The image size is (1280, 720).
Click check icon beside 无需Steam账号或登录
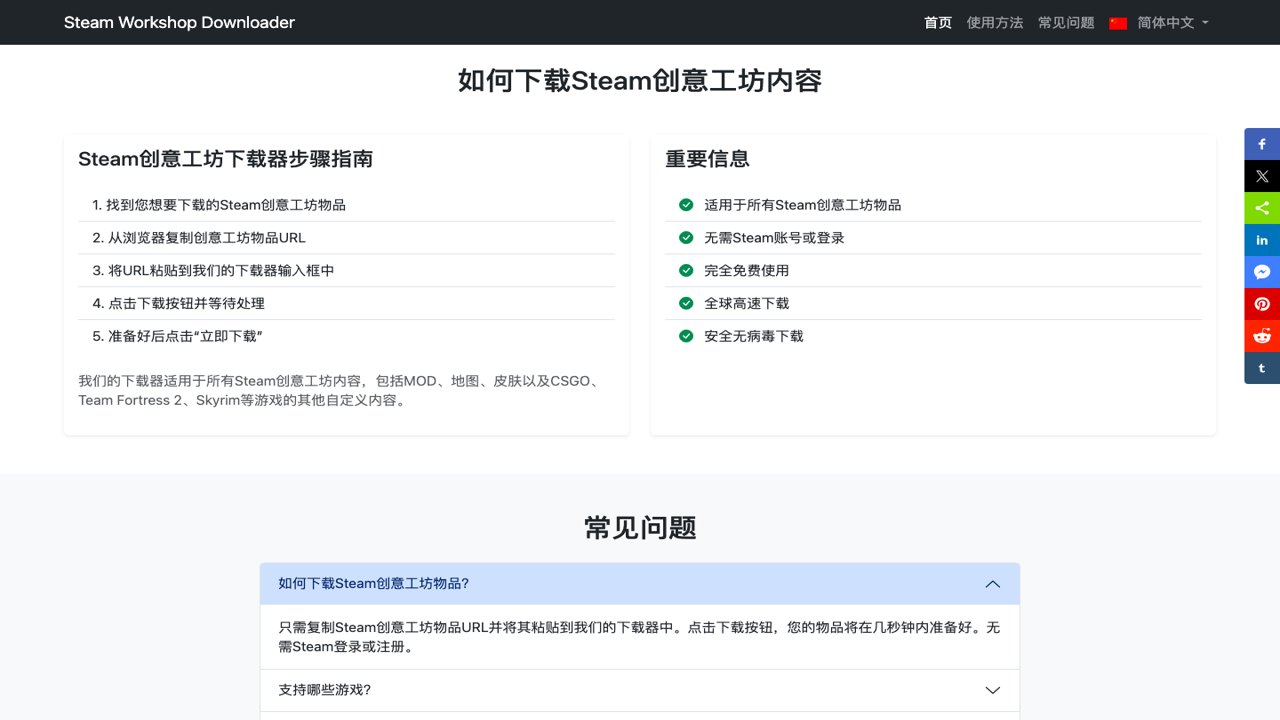pos(686,238)
